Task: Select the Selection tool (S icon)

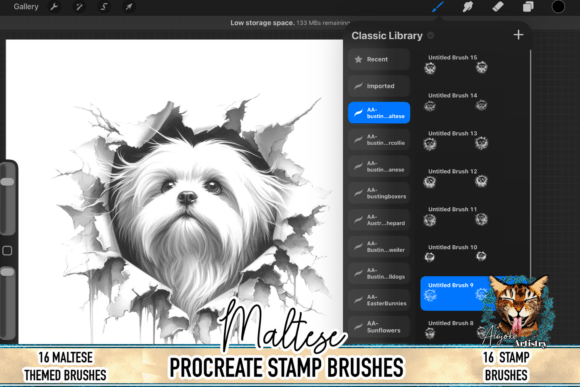Action: 104,7
